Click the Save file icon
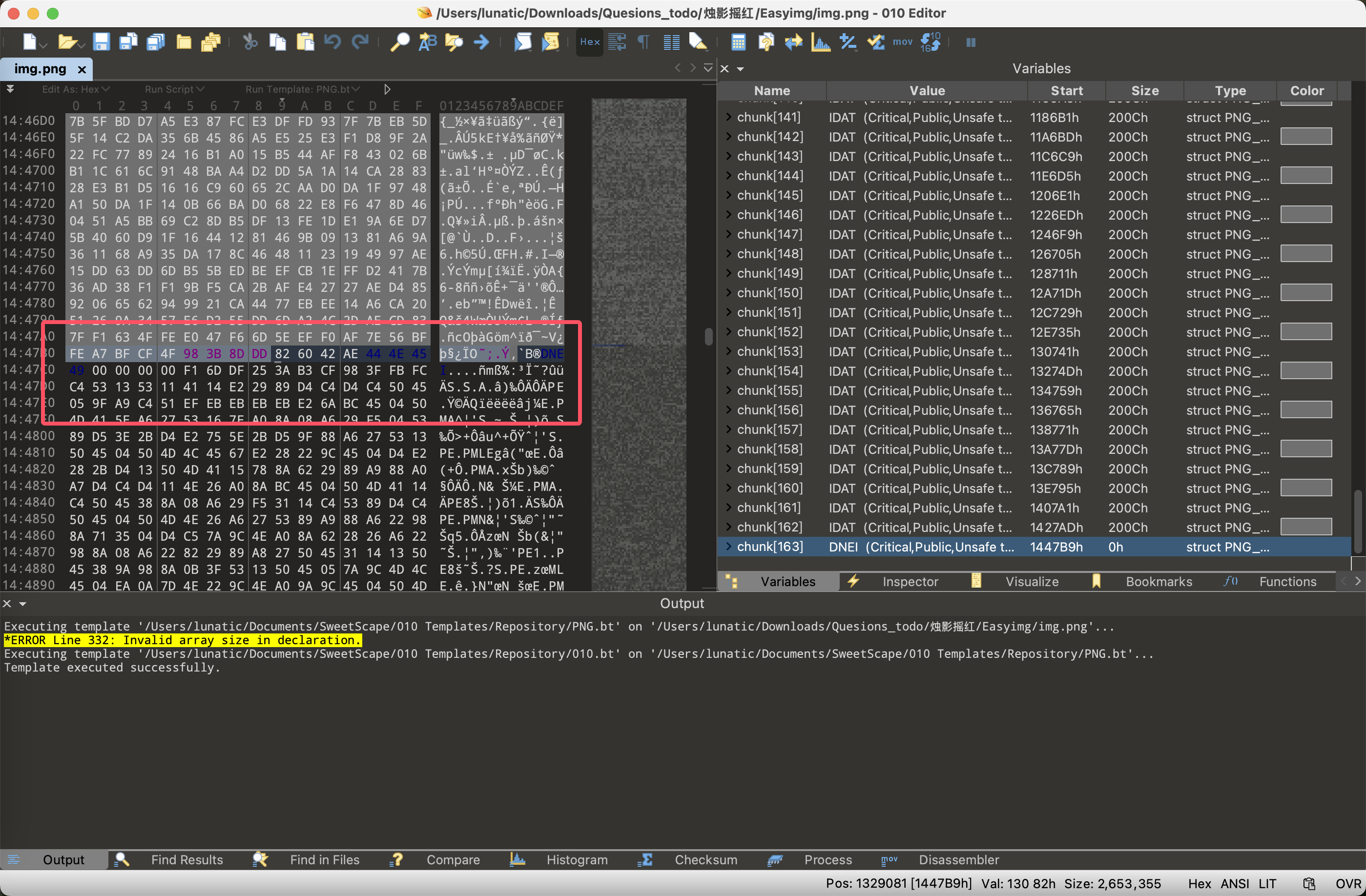 [x=101, y=42]
